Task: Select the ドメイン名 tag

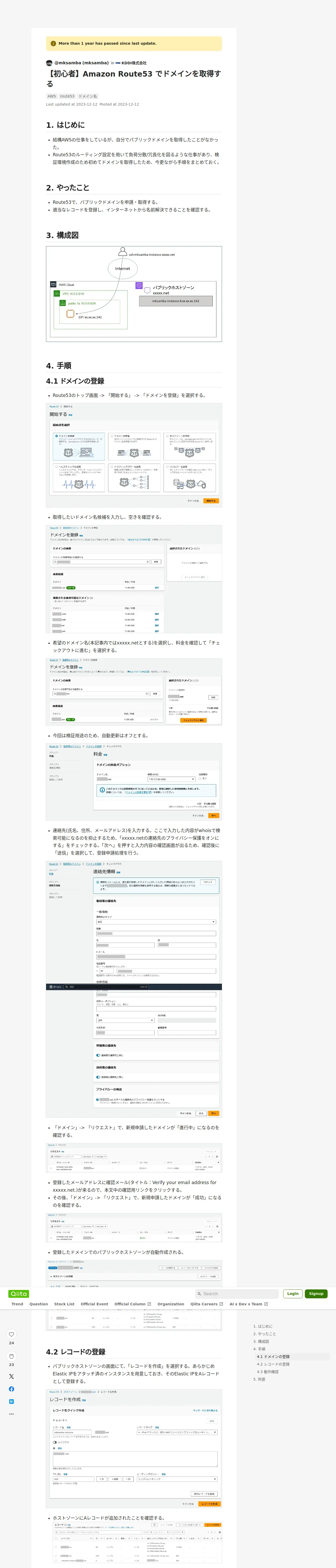Action: pos(88,96)
